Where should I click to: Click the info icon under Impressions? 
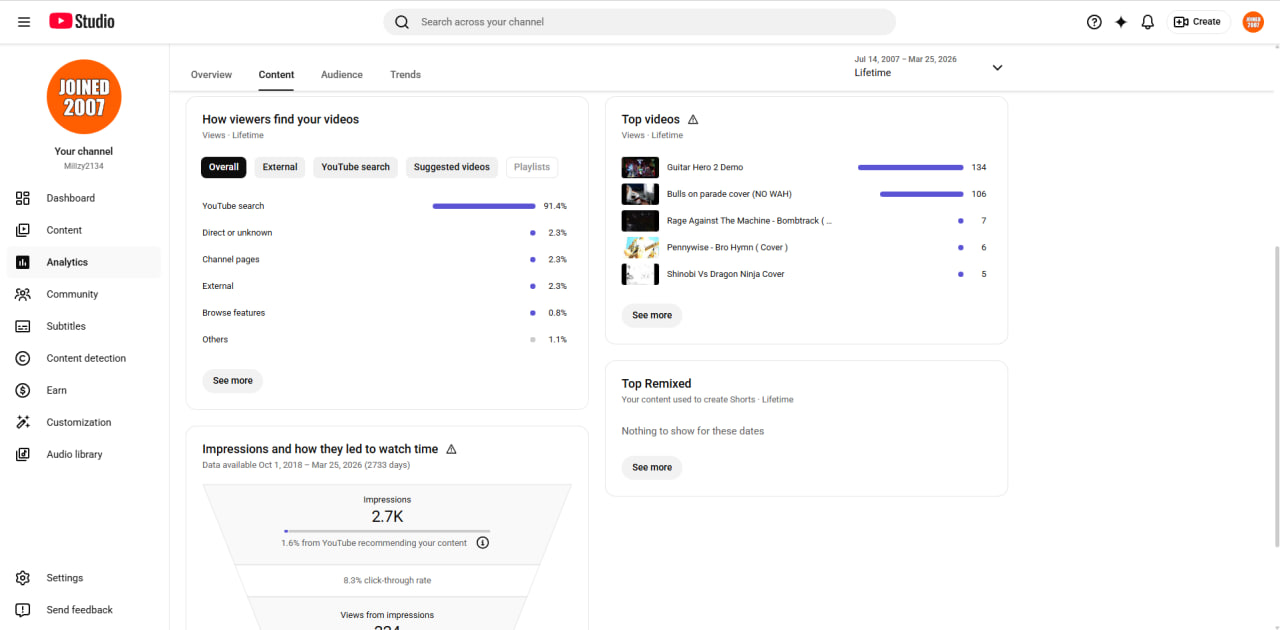point(483,543)
